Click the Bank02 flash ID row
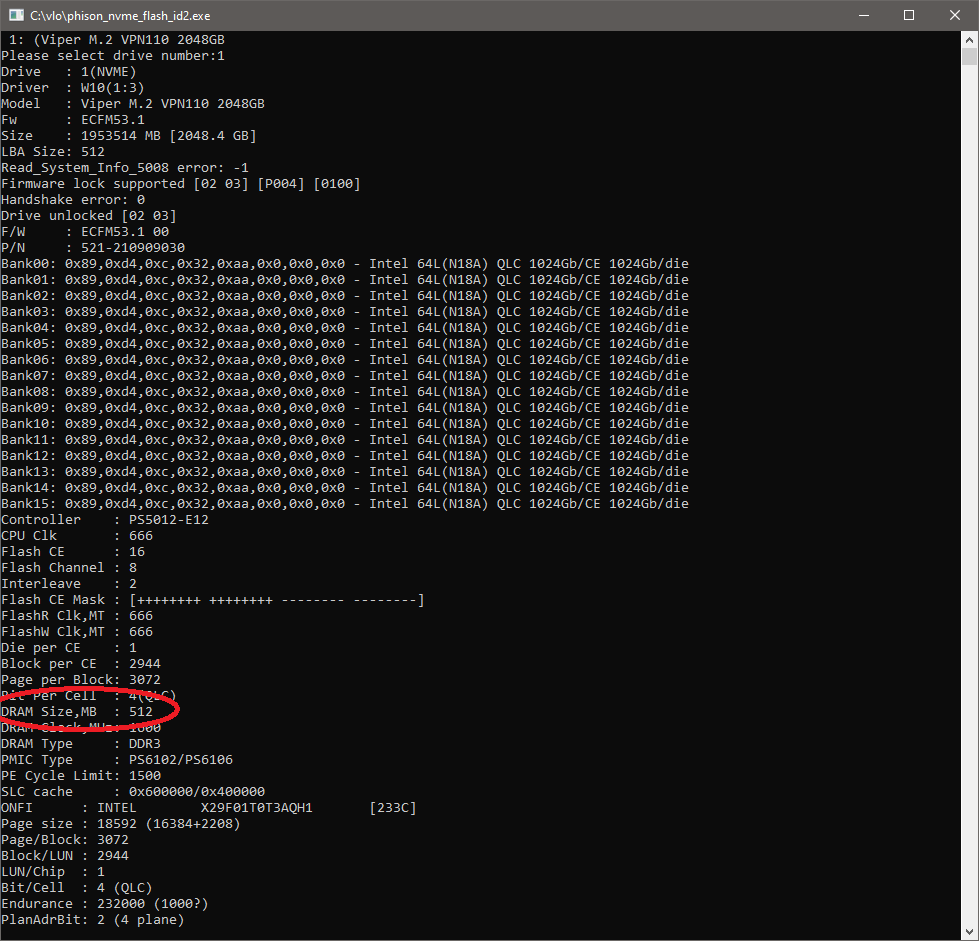The width and height of the screenshot is (979, 941). (345, 295)
